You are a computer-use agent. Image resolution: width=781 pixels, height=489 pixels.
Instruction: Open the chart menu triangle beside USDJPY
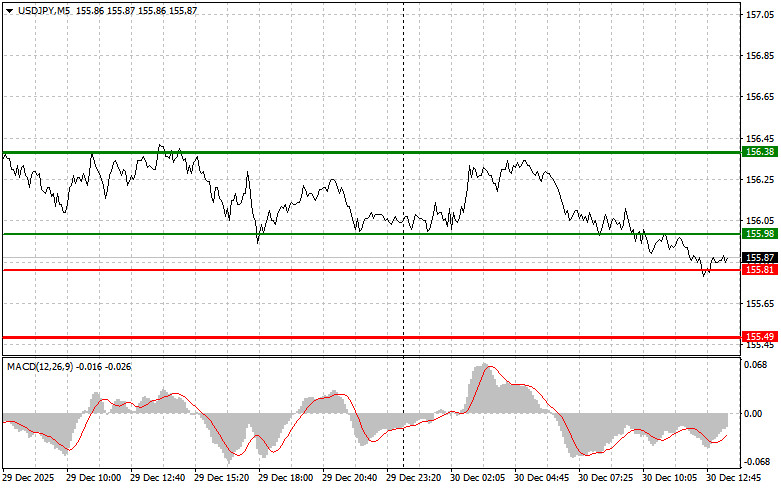9,11
